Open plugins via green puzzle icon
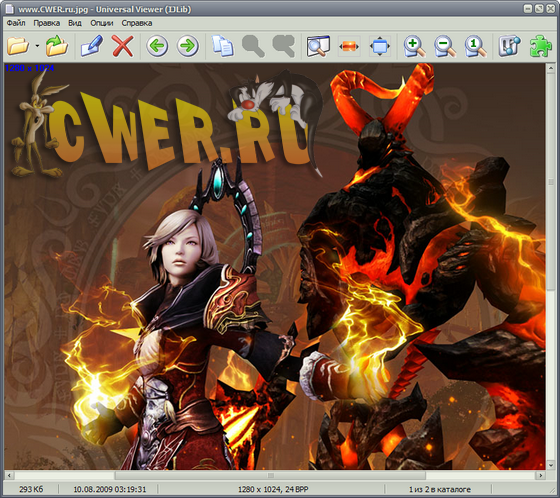The width and height of the screenshot is (560, 498). coord(540,46)
